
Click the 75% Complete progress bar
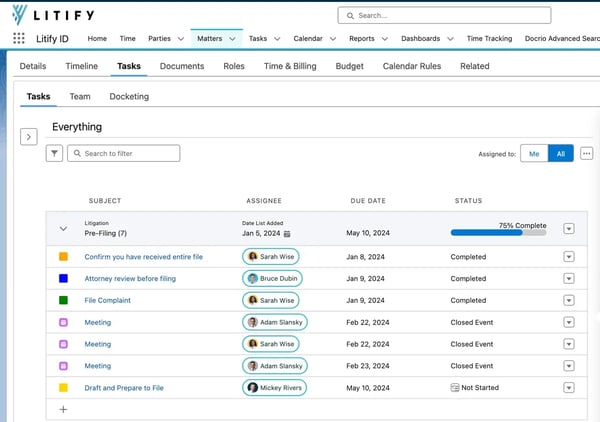click(498, 233)
